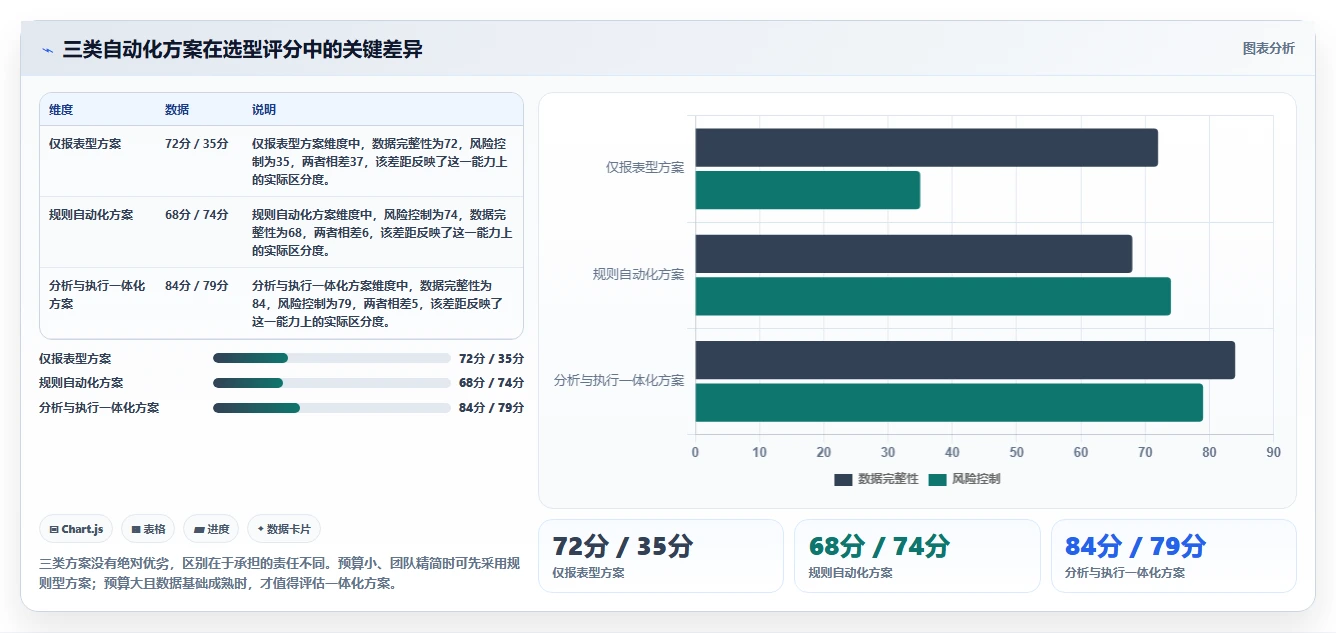
Task: Open the 68分 / 74分 data card
Action: click(917, 556)
